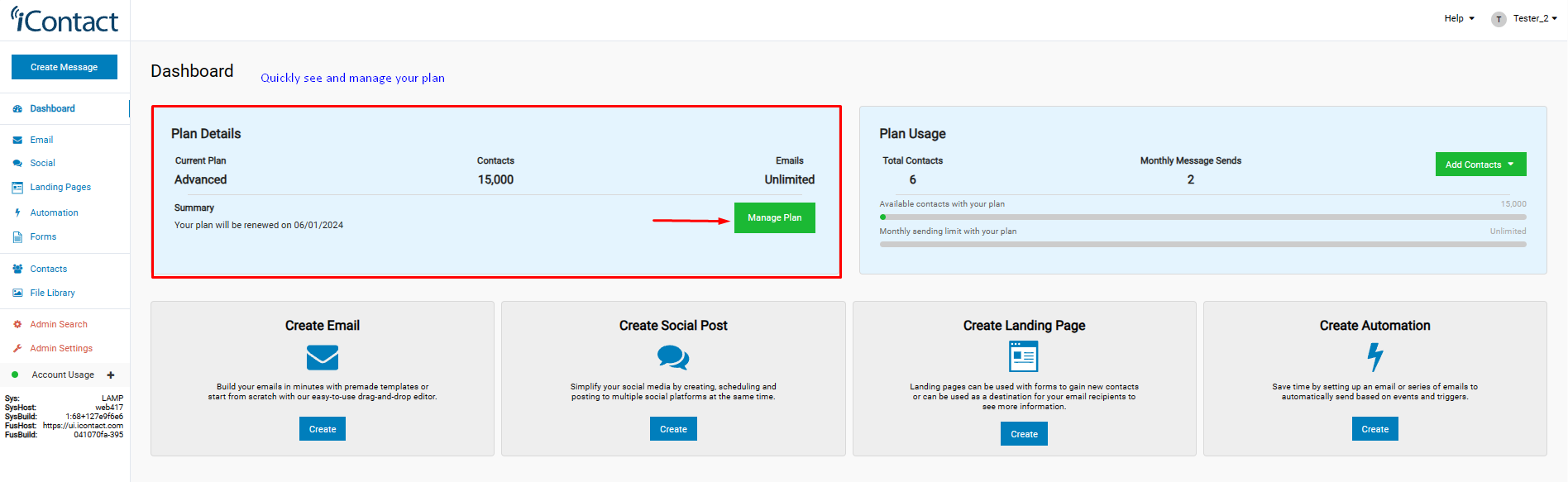Click the page icon in Create Landing Page
1568x482 pixels.
point(1024,357)
